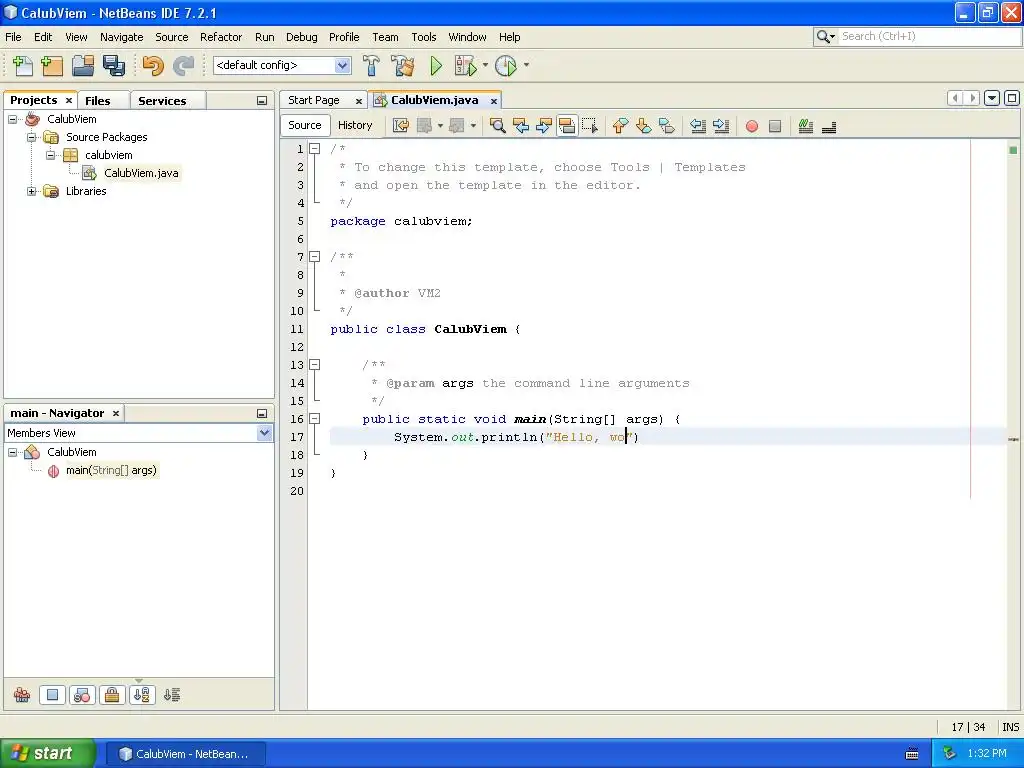Click the Previous Bookmark icon

(620, 125)
